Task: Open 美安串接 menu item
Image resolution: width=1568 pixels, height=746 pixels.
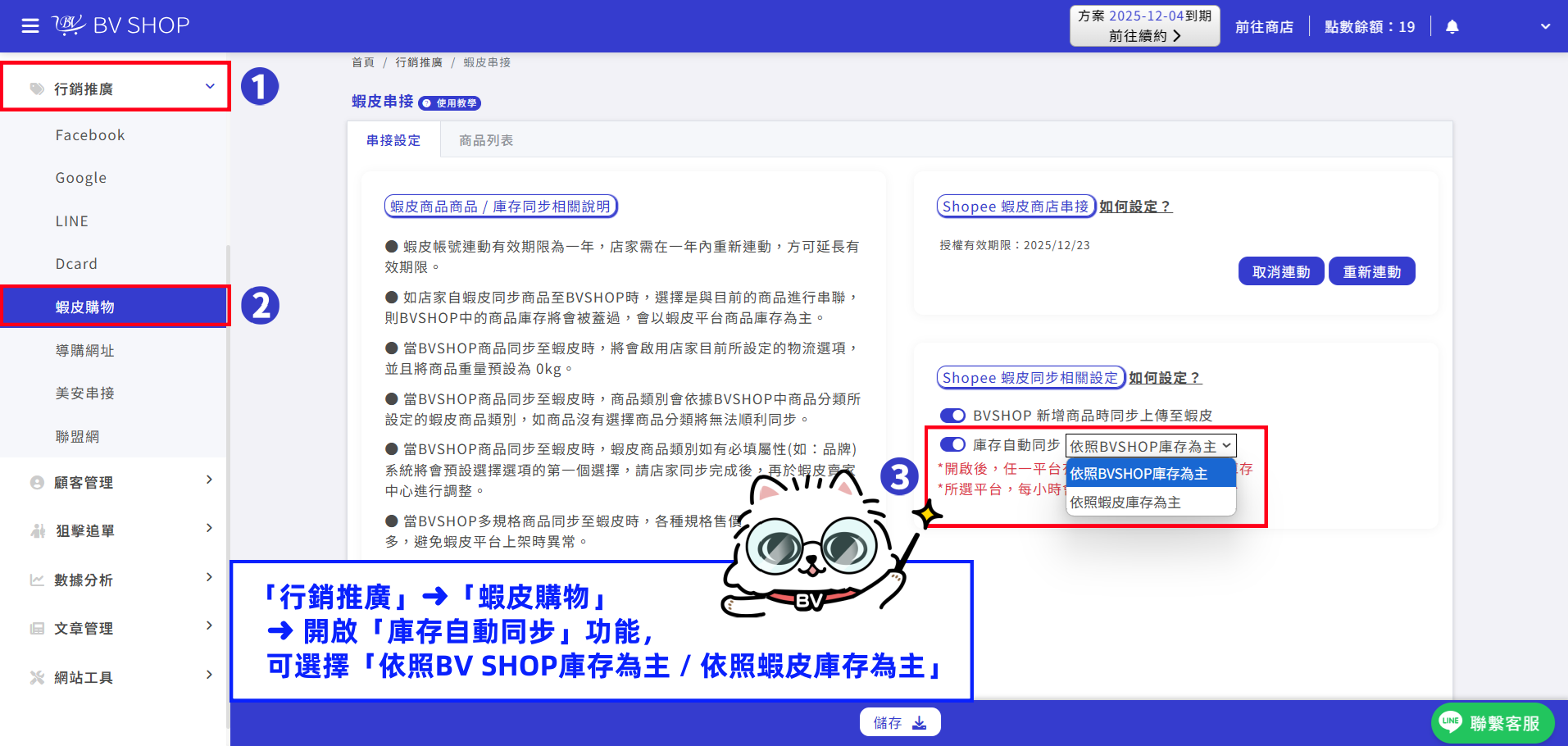Action: click(x=85, y=393)
